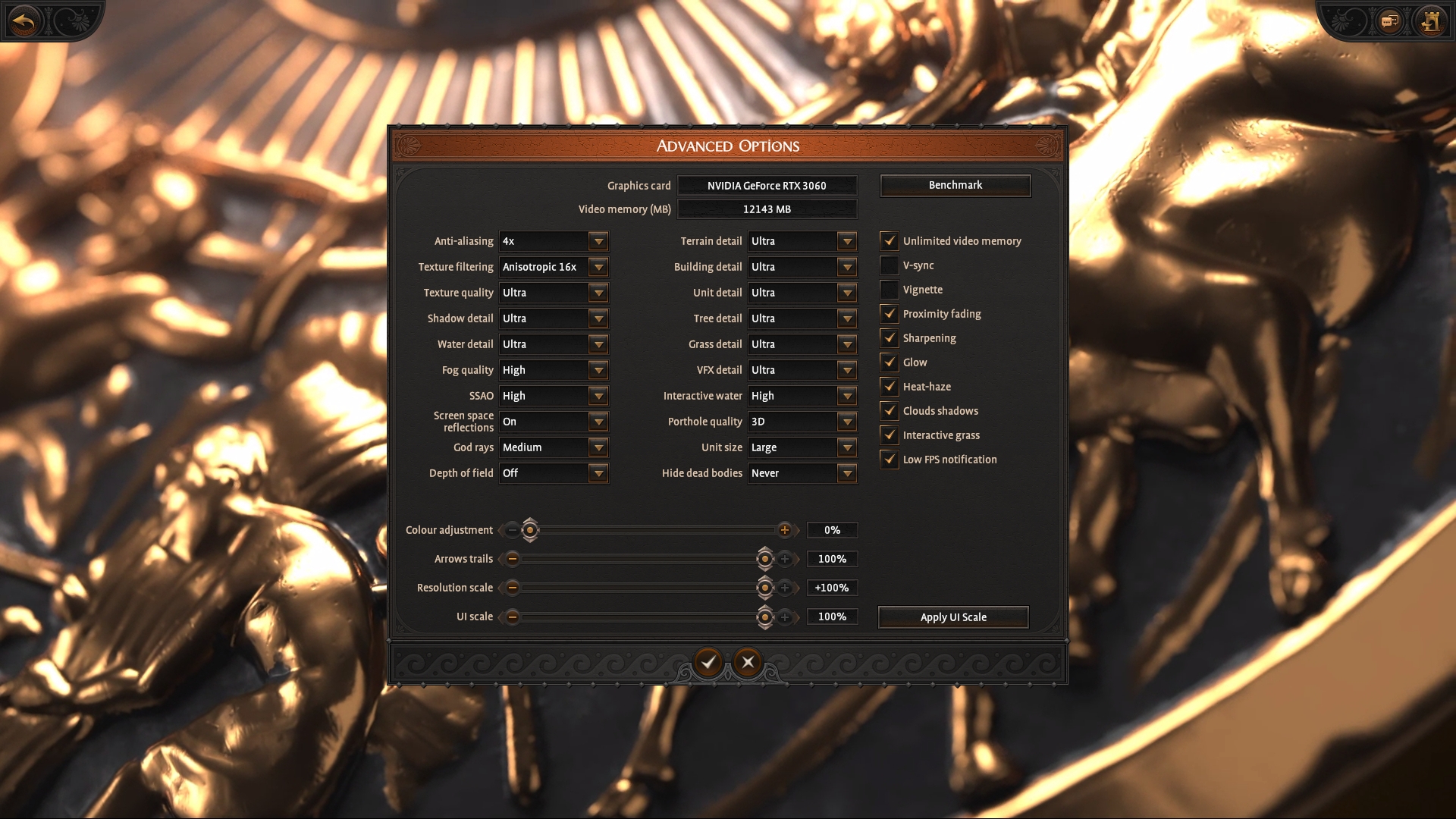Click plus icon on Colour adjustment slider
The image size is (1456, 819).
(x=785, y=530)
